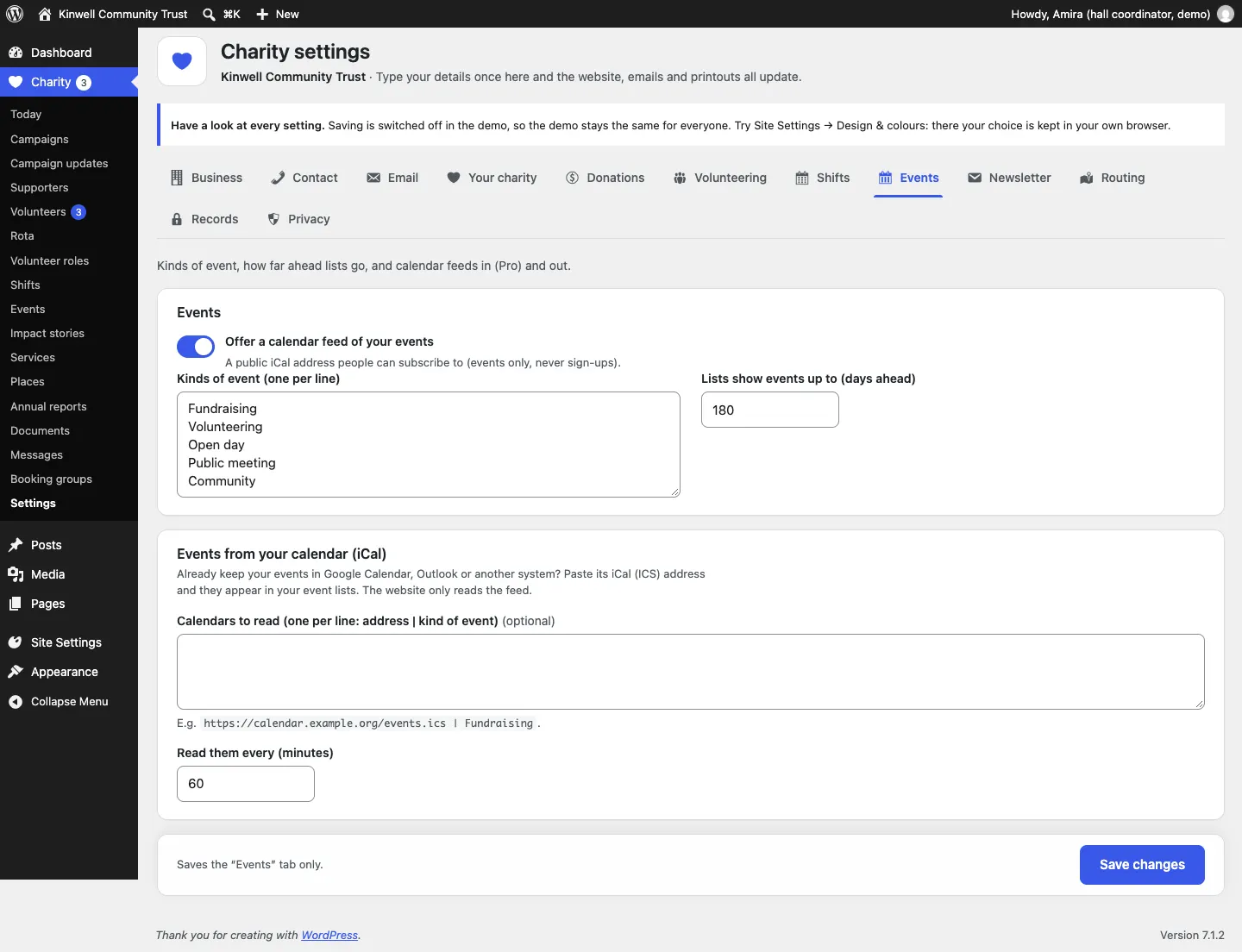The height and width of the screenshot is (952, 1242).
Task: Click the Media icon in sidebar
Action: 16,574
